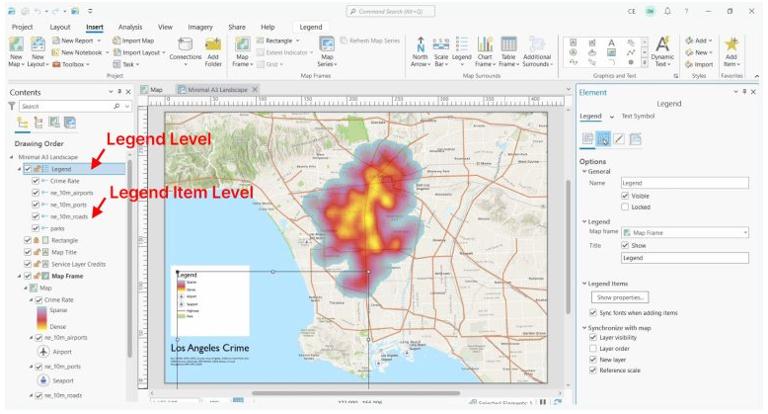The height and width of the screenshot is (414, 768).
Task: Click the legend Name input field
Action: point(685,183)
